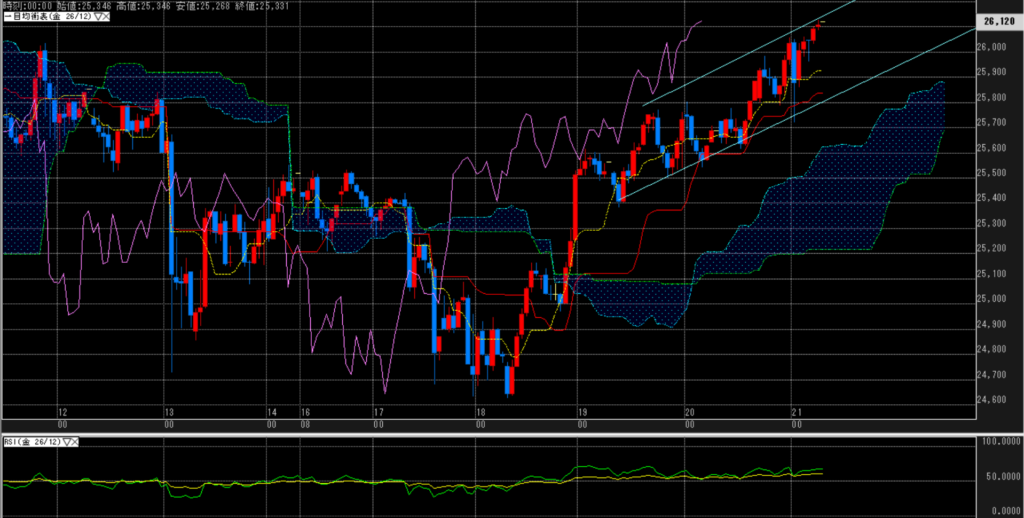Click the 100.0000 level on RSI axis

998,440
